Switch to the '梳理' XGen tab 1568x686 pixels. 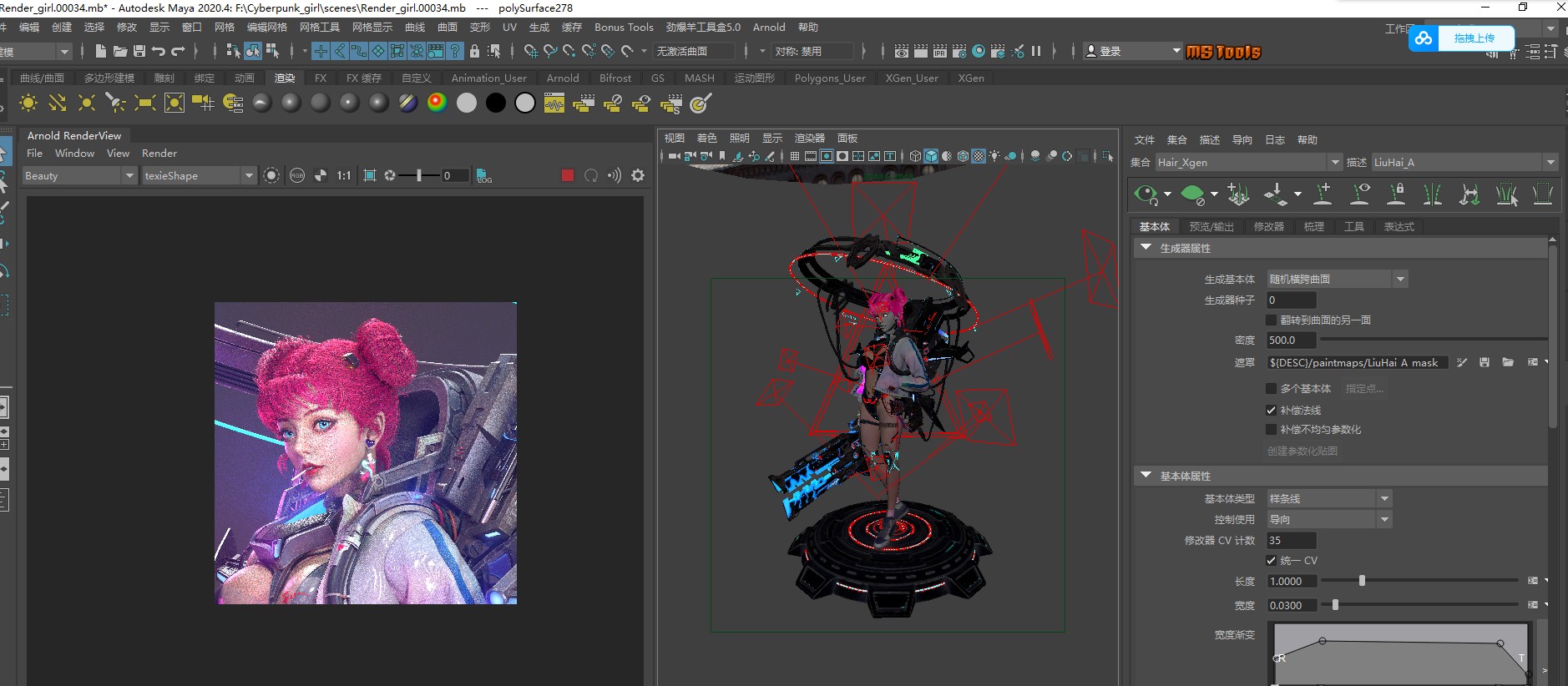pyautogui.click(x=1314, y=226)
